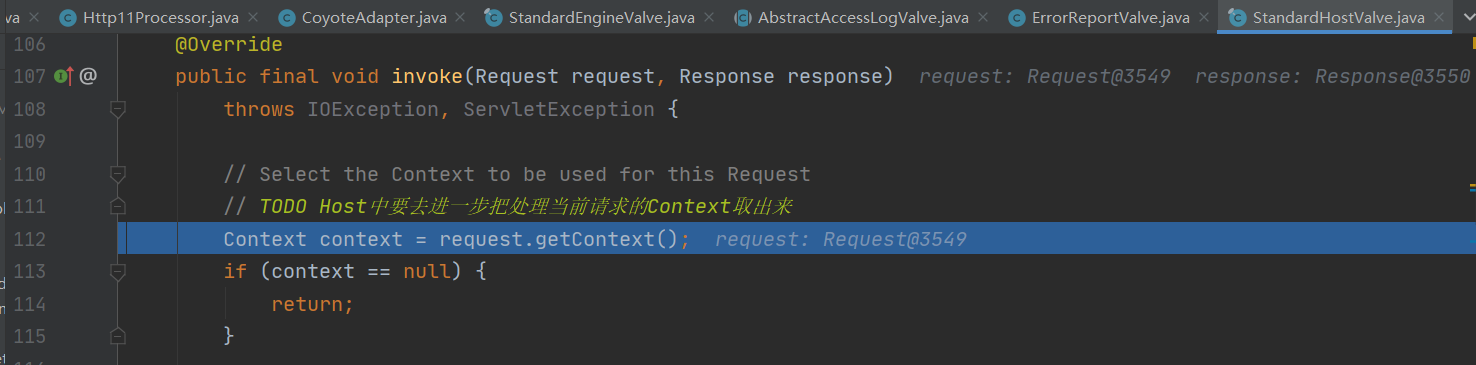Open the hidden tabs dropdown arrow

coord(1469,17)
